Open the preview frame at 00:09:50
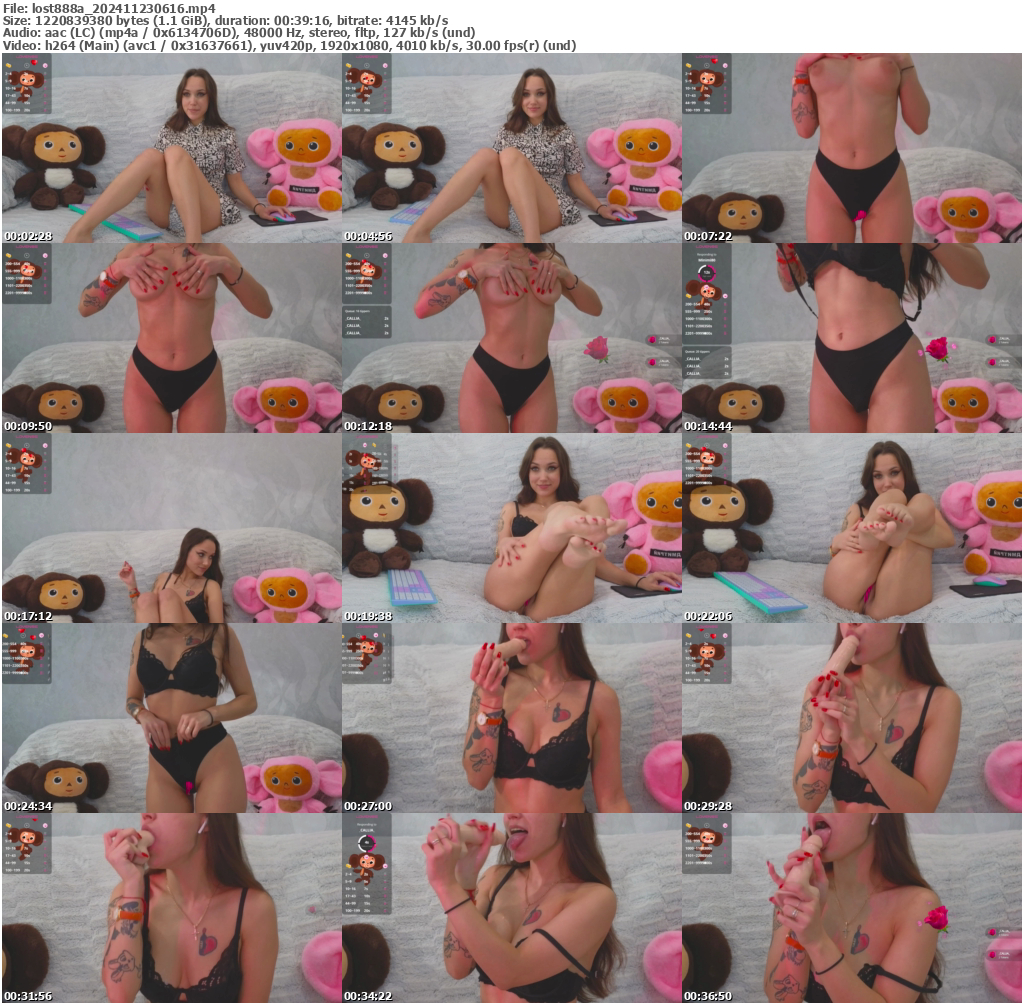 170,337
